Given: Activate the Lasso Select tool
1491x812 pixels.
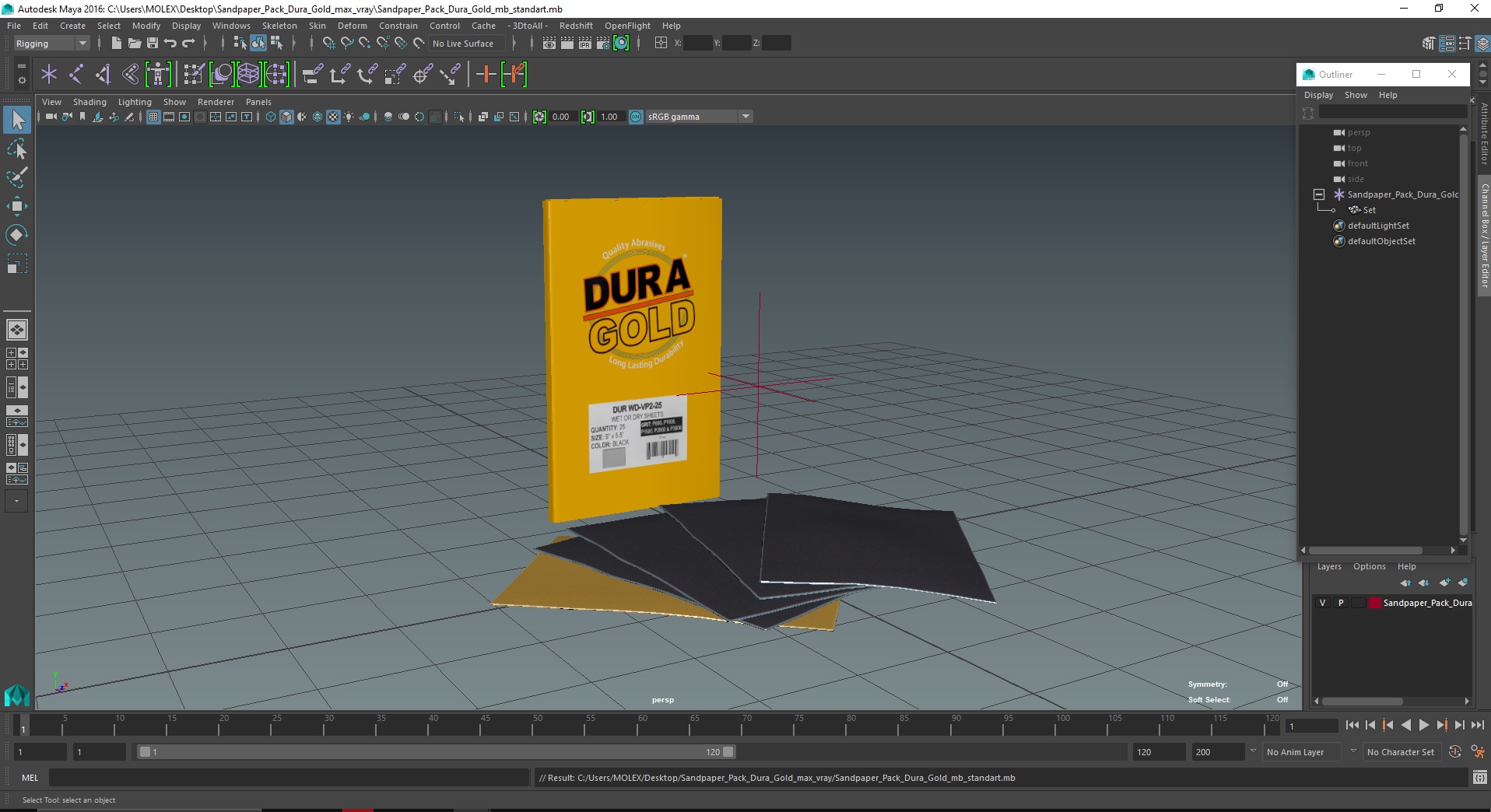Looking at the screenshot, I should click(x=17, y=149).
